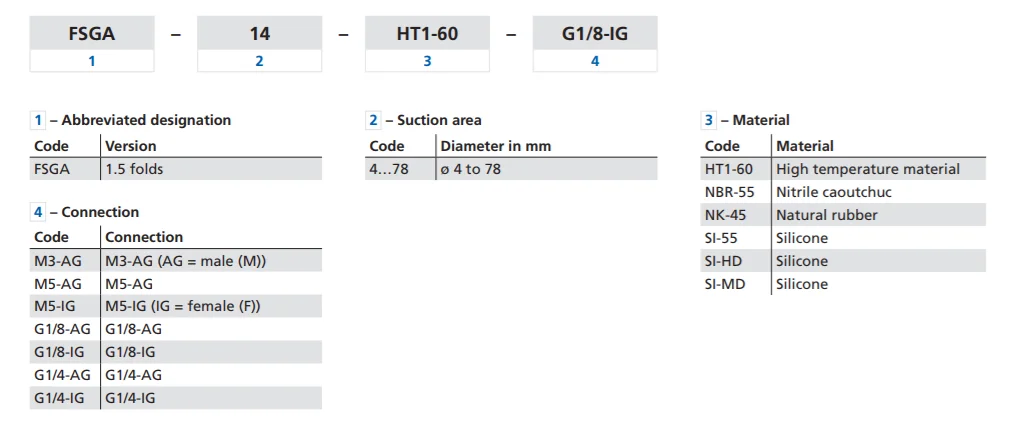Select the G1/8-IG connection box
The image size is (1013, 425).
(595, 33)
